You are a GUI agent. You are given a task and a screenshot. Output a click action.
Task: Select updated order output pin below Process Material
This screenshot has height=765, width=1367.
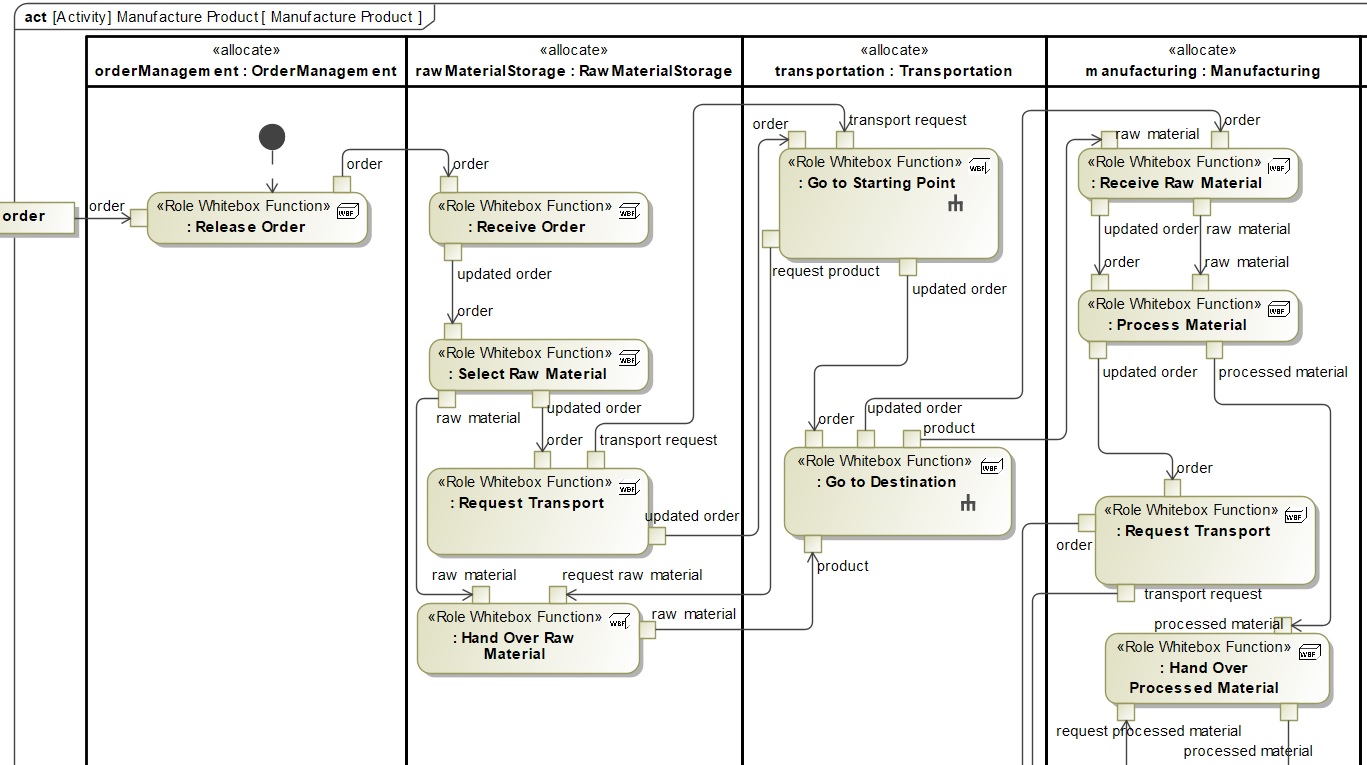1098,350
